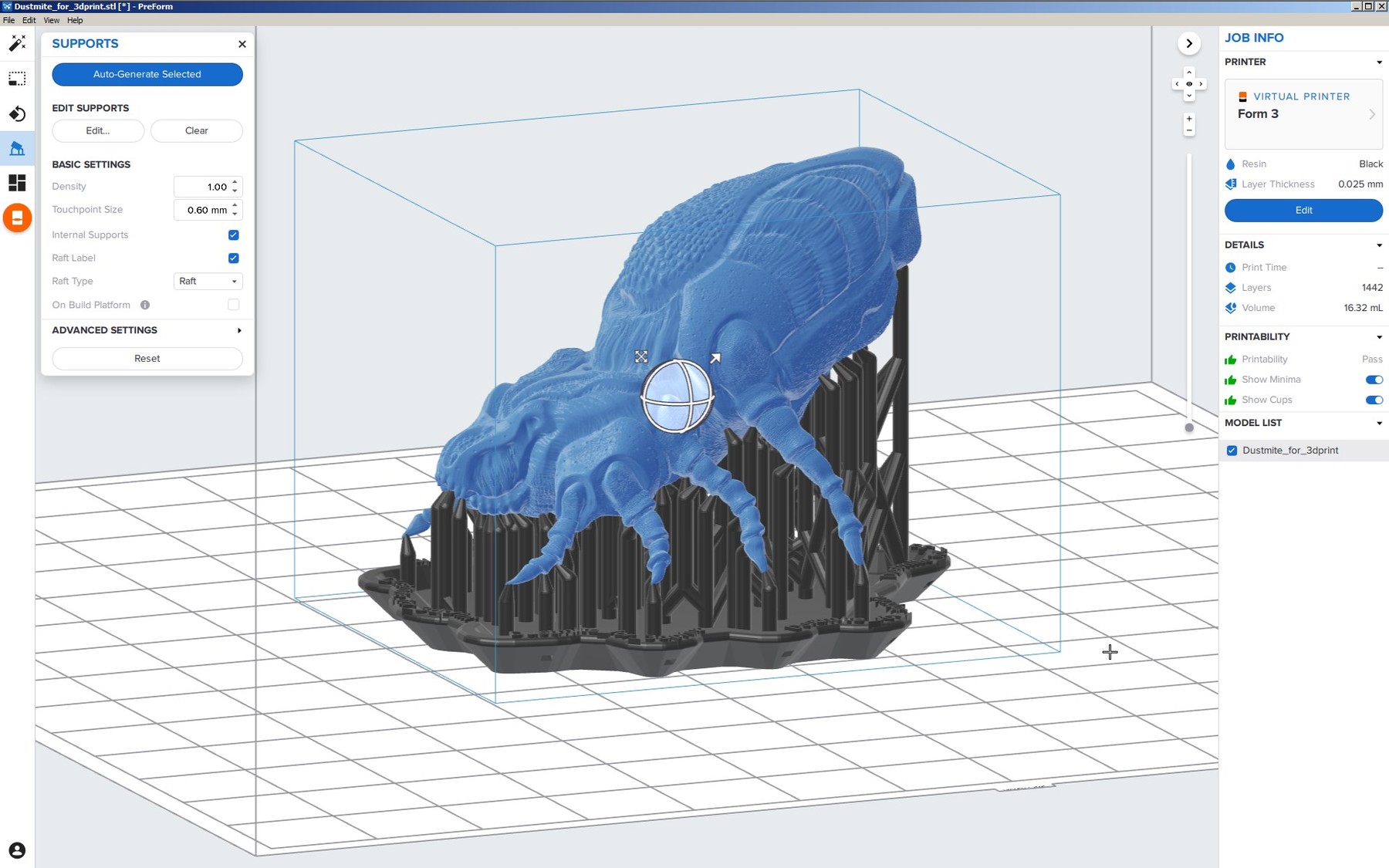Click the Edit... supports button
Viewport: 1389px width, 868px height.
click(98, 130)
